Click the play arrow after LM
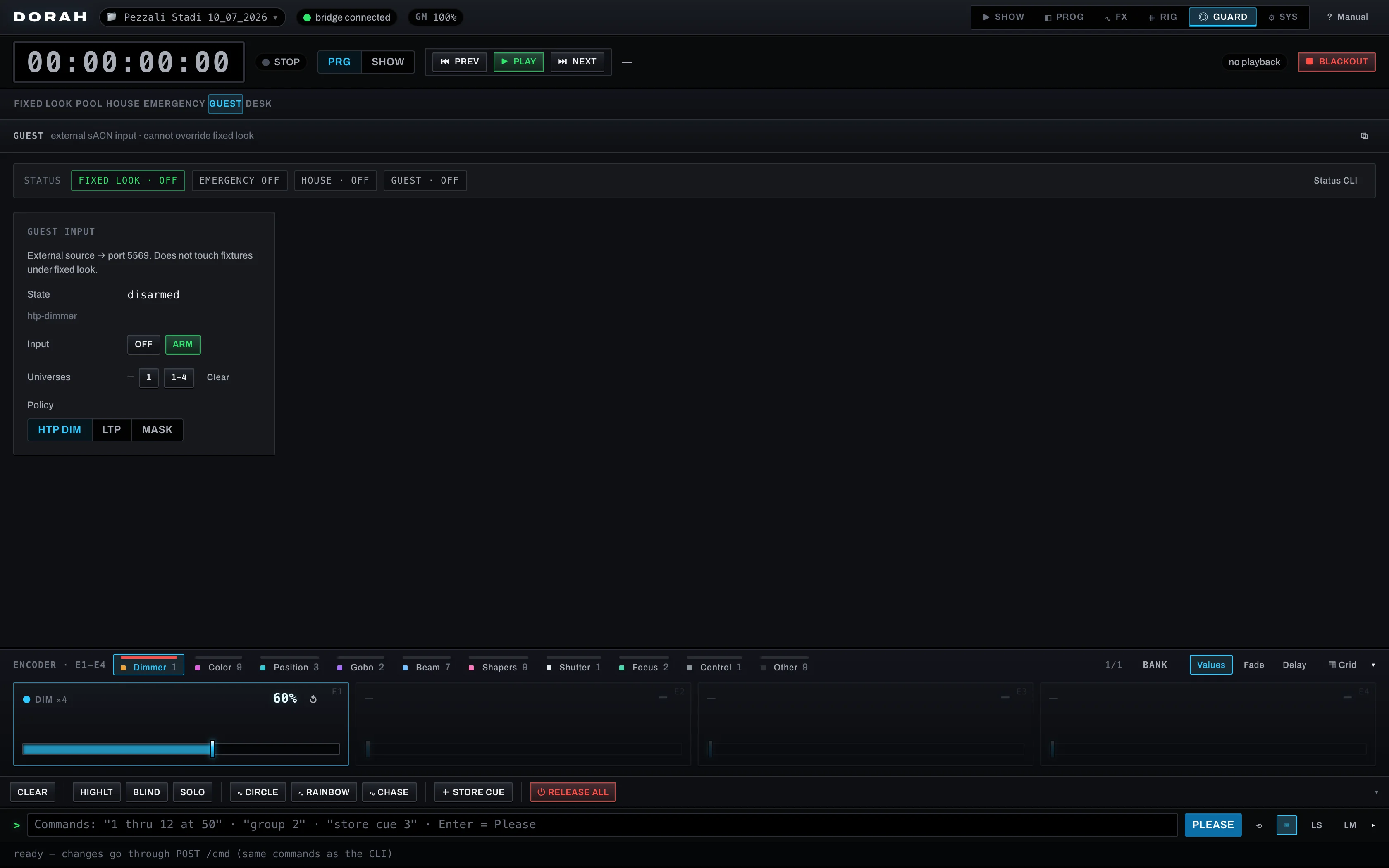The image size is (1389, 868). [1373, 825]
